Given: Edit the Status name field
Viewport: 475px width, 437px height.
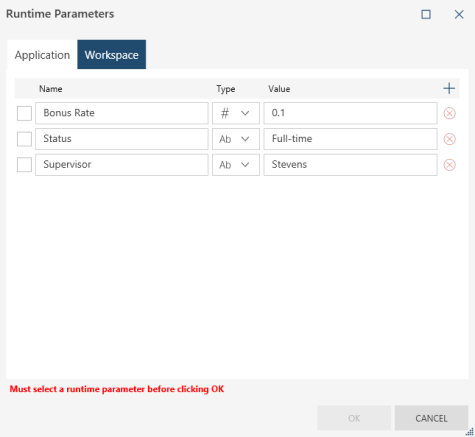Looking at the screenshot, I should (122, 139).
